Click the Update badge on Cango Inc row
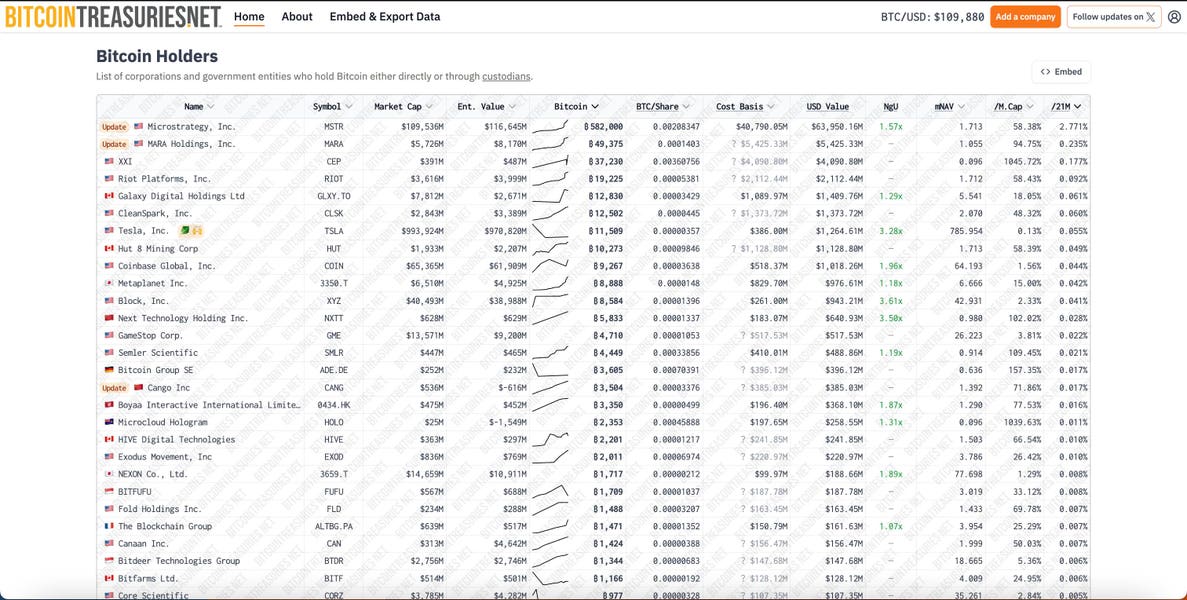Image resolution: width=1187 pixels, height=600 pixels. coord(114,388)
